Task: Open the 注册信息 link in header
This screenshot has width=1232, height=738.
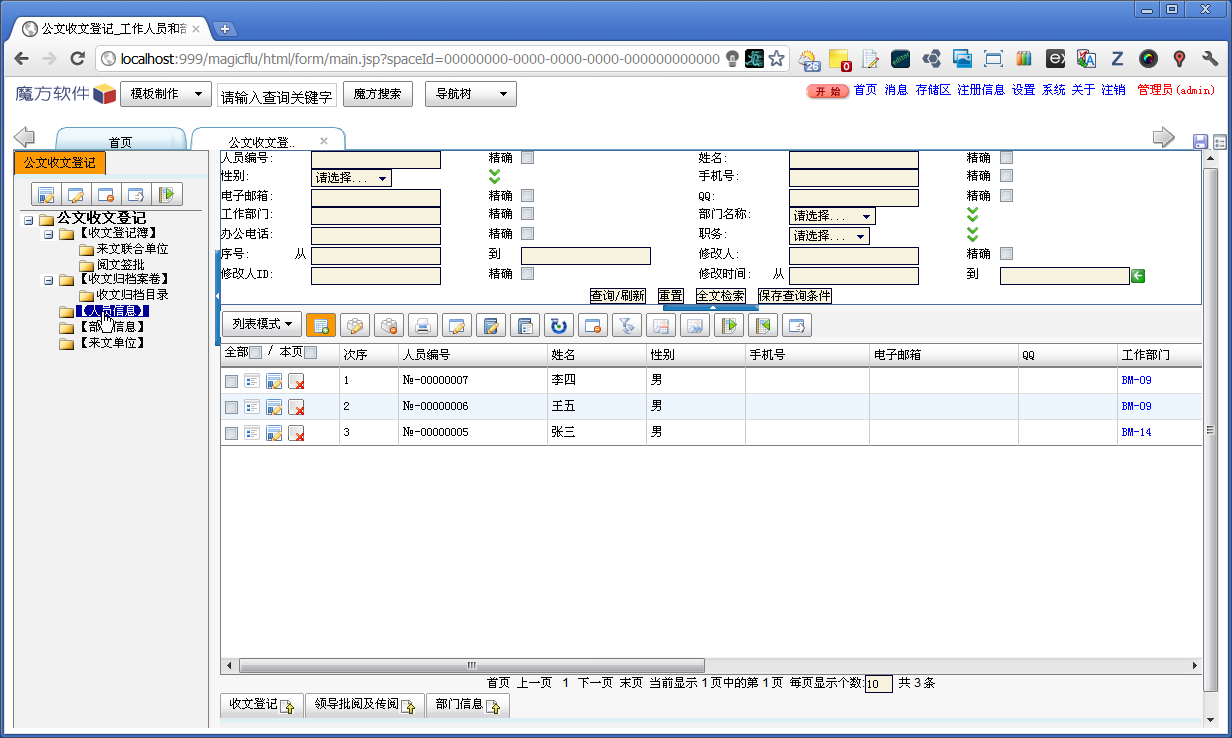Action: point(980,90)
